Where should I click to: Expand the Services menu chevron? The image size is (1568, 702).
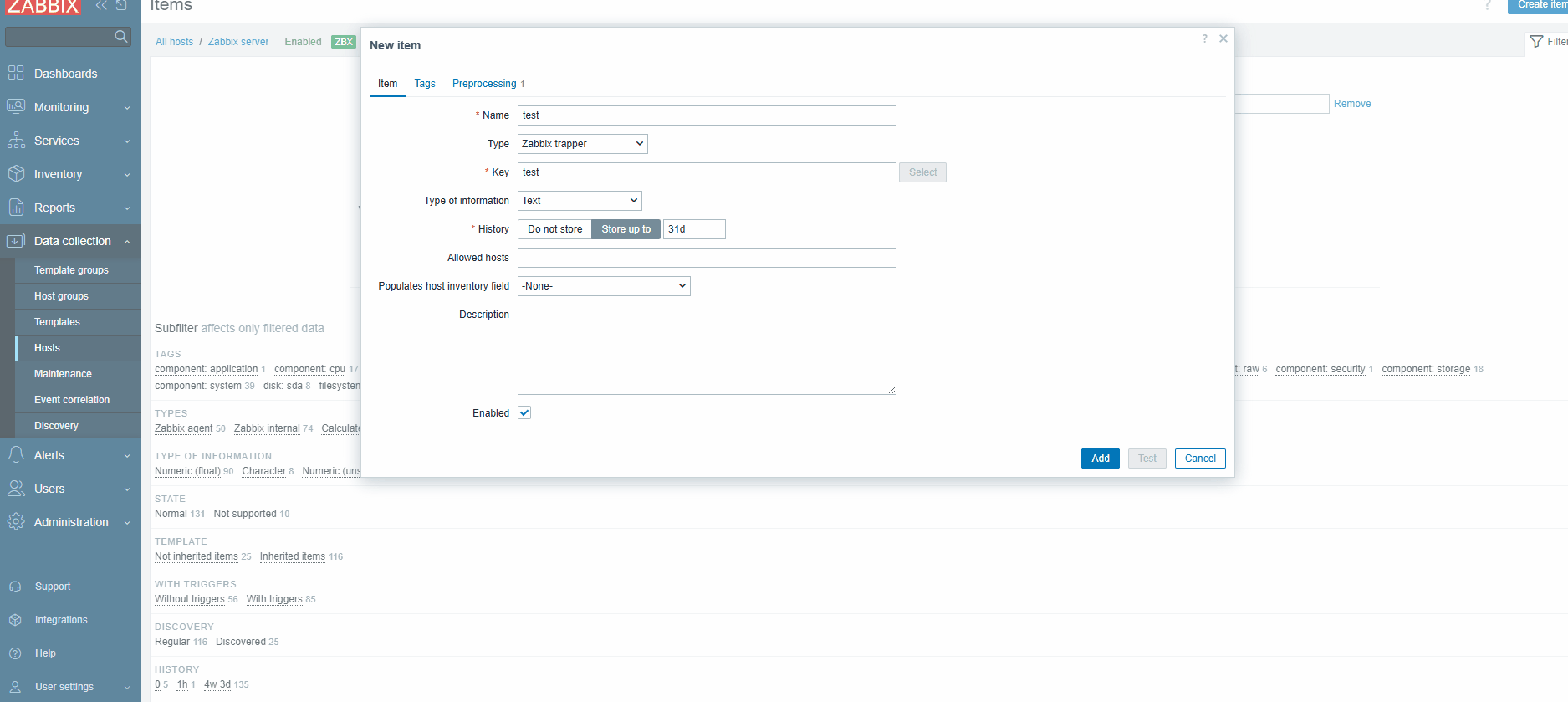127,141
